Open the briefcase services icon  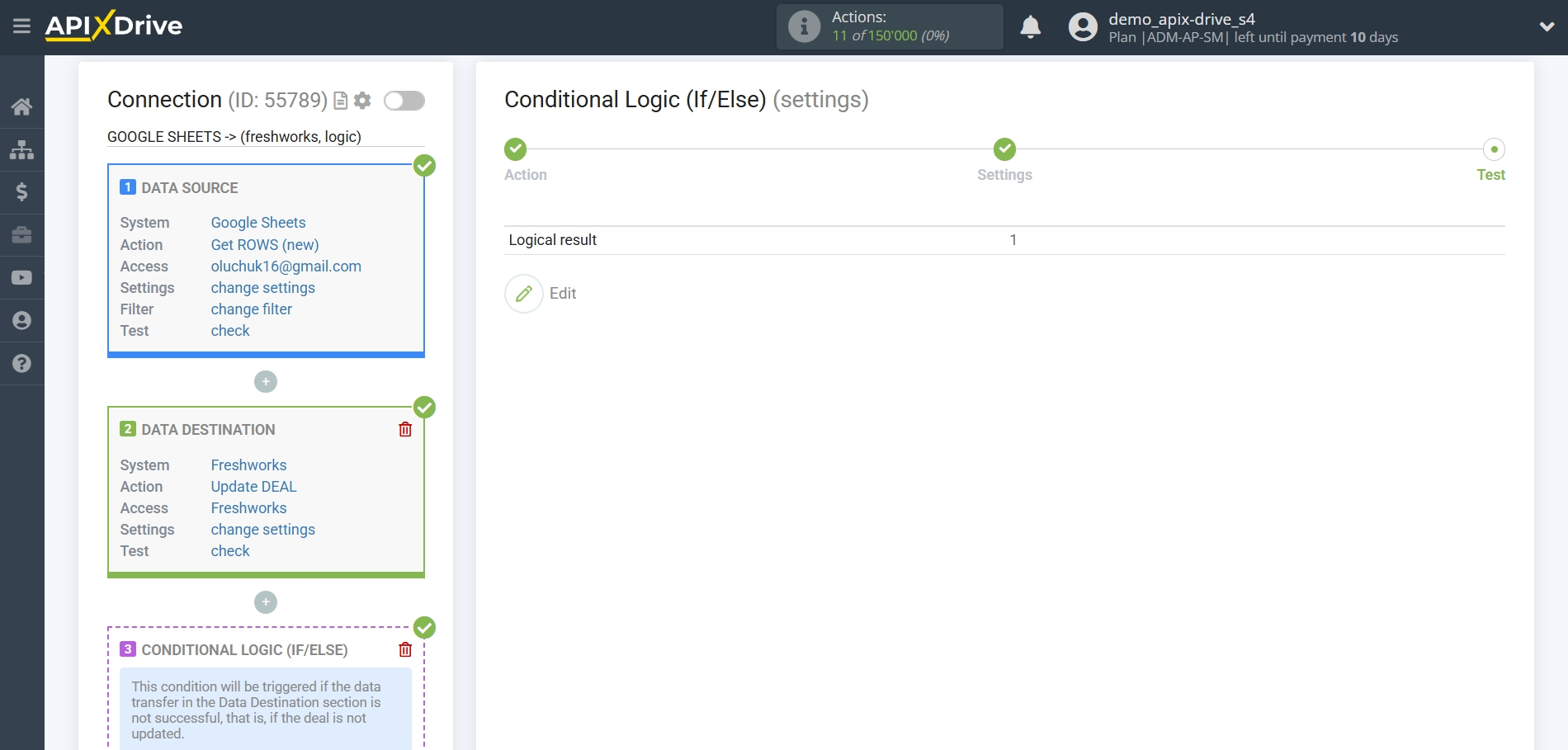[x=22, y=235]
